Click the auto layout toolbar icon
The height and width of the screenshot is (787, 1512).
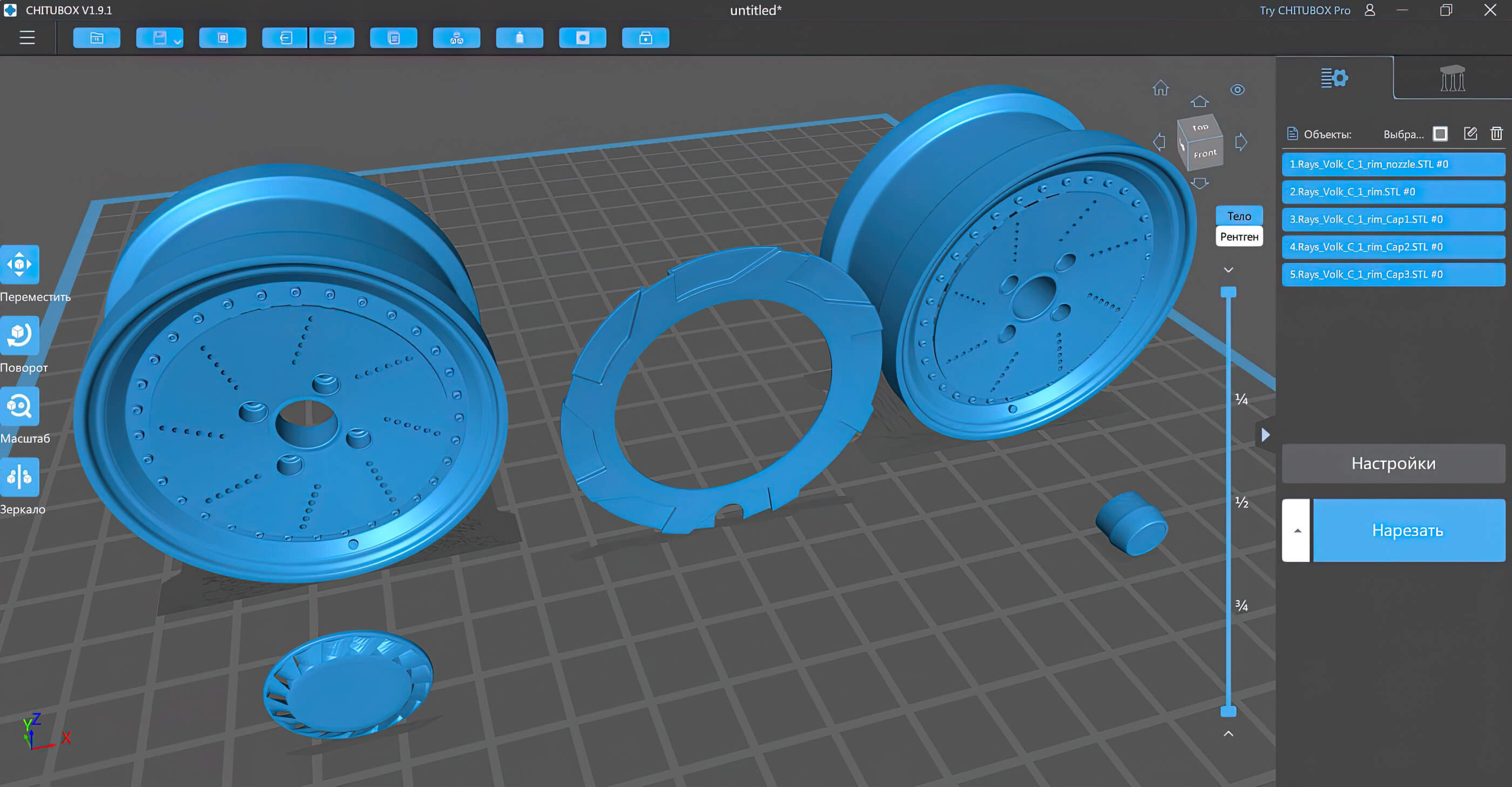tap(457, 38)
